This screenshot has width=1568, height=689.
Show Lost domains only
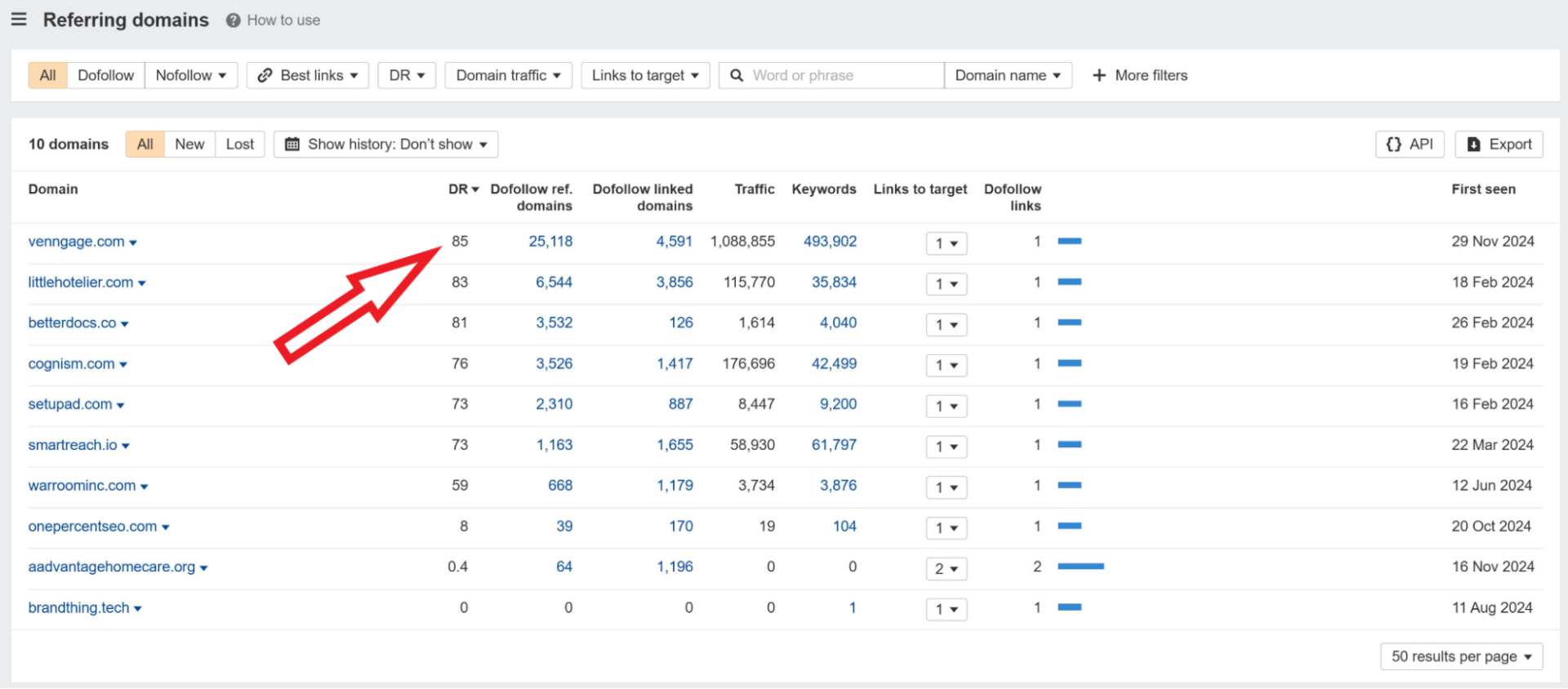(240, 144)
